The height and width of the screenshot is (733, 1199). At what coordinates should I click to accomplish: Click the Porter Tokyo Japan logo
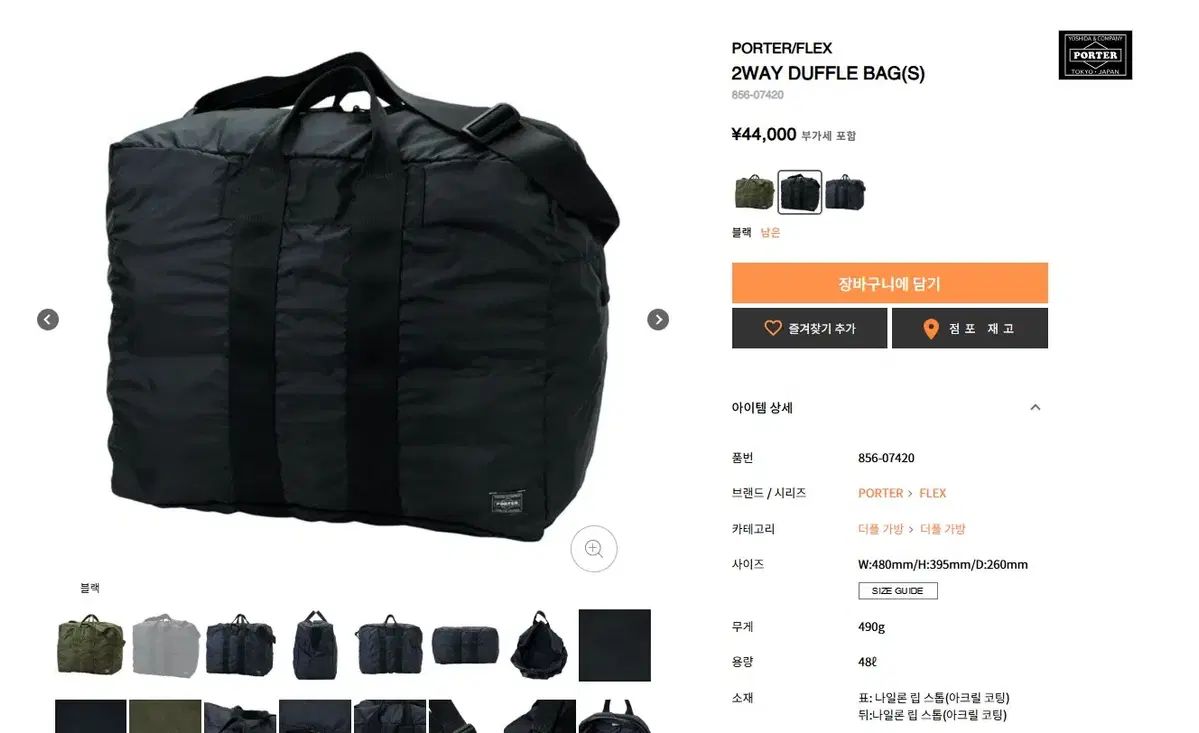coord(1095,55)
